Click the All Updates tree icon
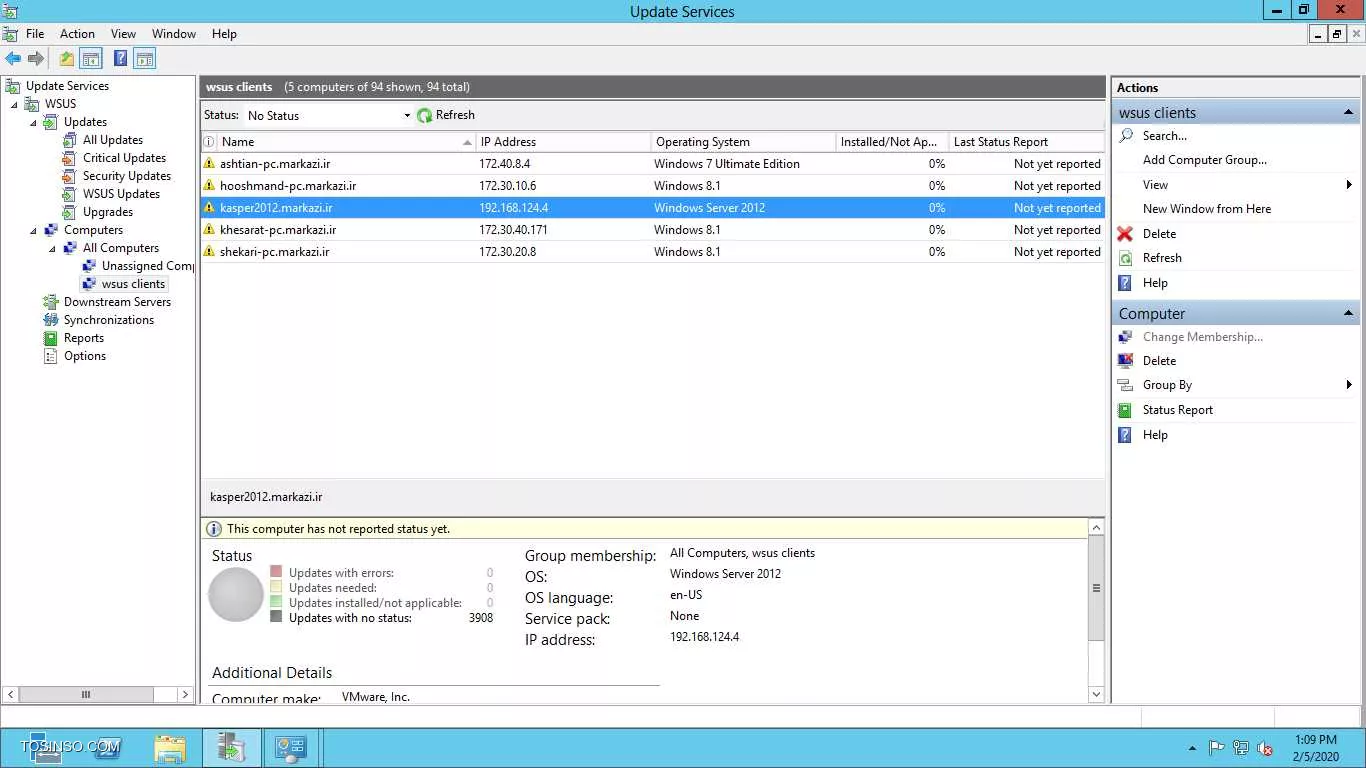This screenshot has height=768, width=1366. tap(69, 140)
